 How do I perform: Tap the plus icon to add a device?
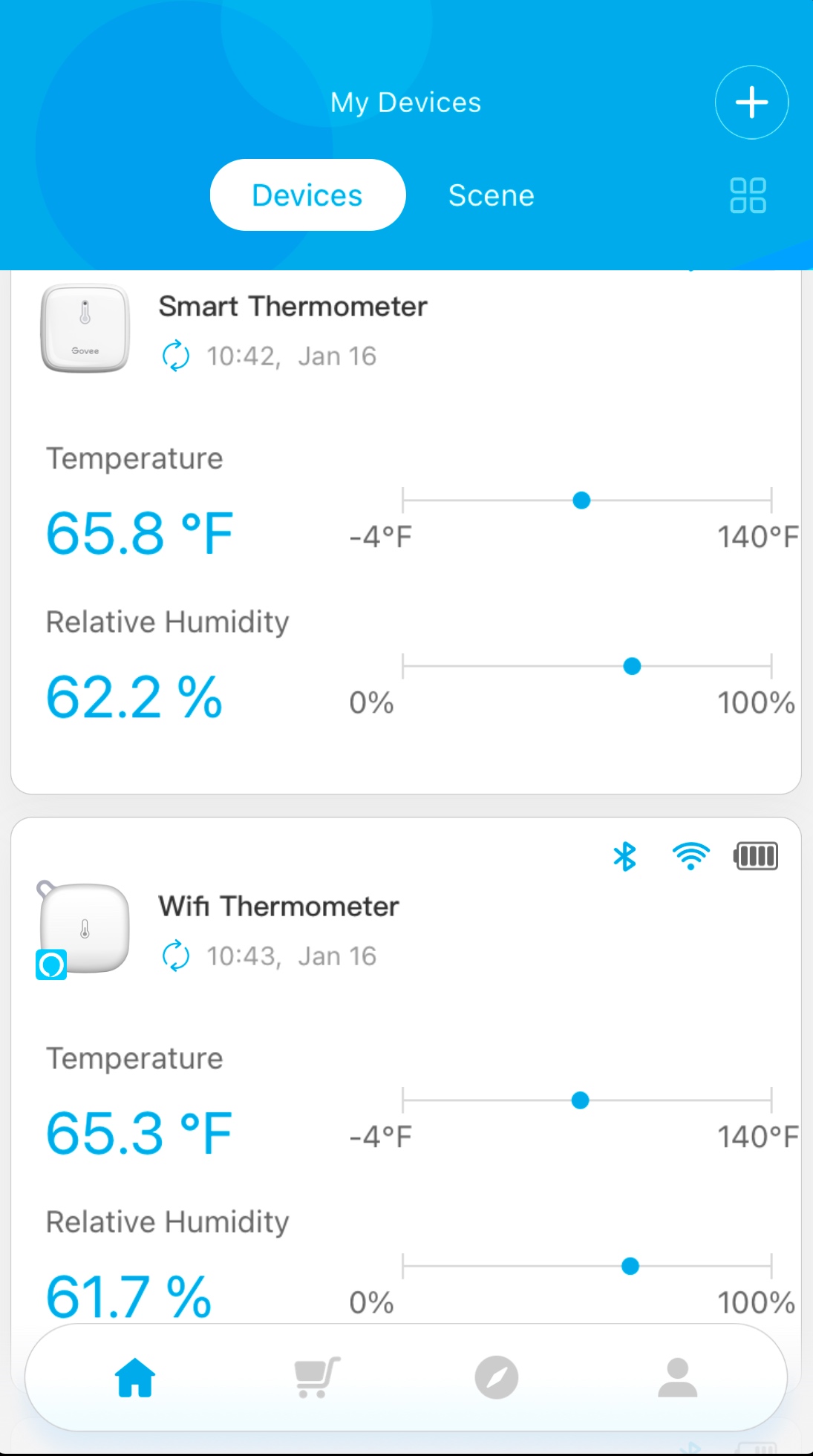click(x=751, y=102)
